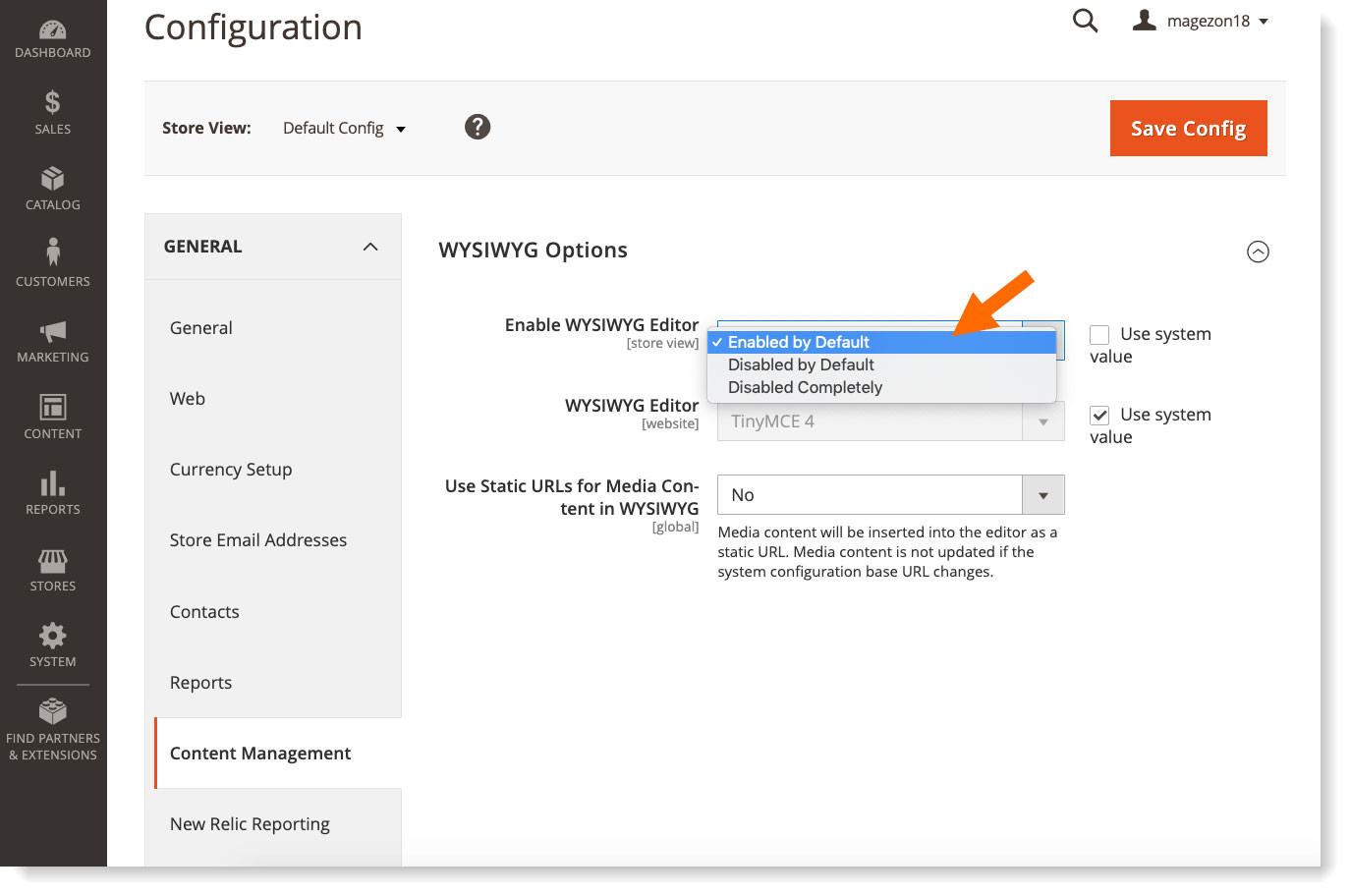Open the Store View Default Config dropdown
The image size is (1350, 896).
click(343, 128)
